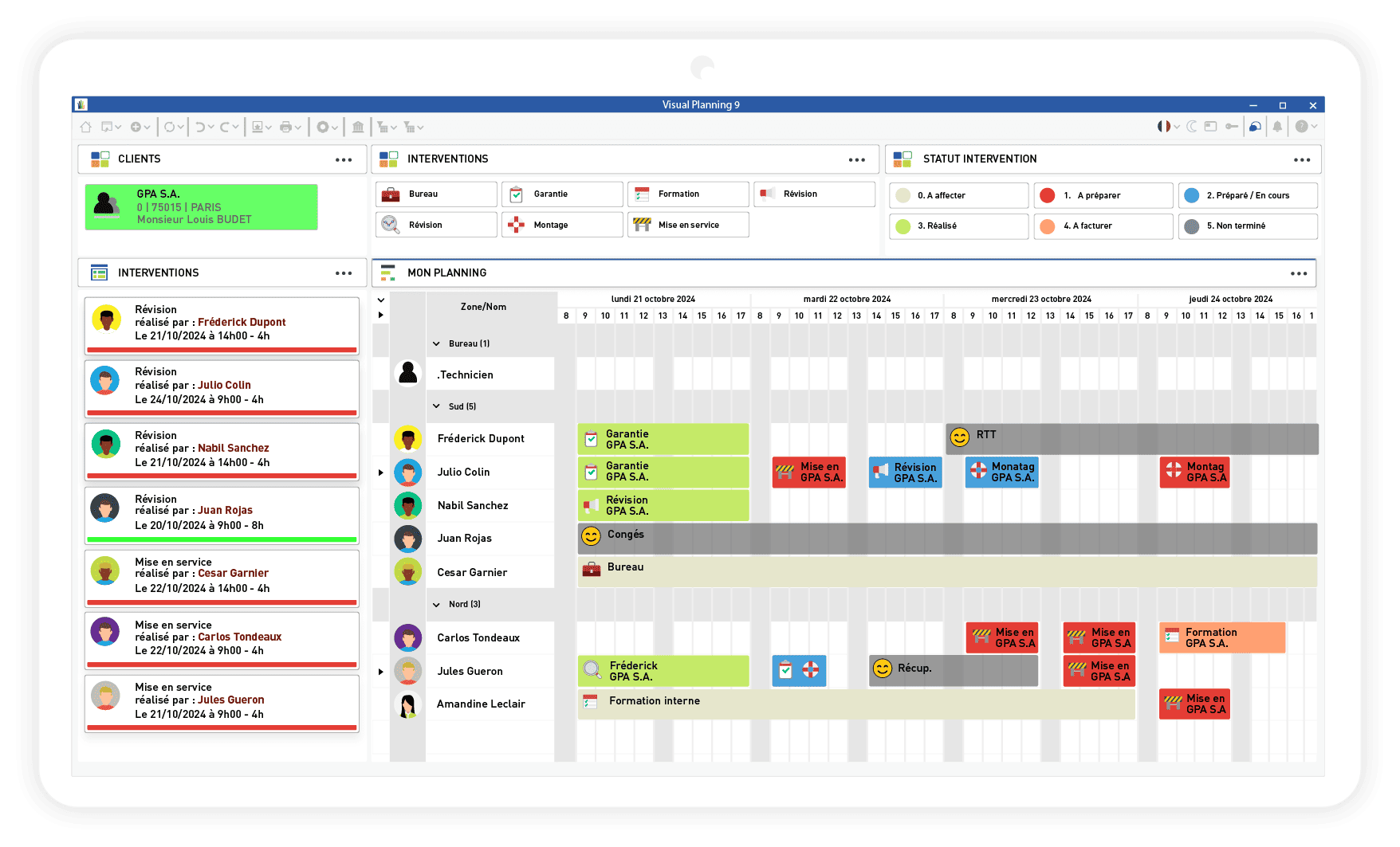
Task: Click Nabil Sanchez avatar in planning
Action: (408, 505)
